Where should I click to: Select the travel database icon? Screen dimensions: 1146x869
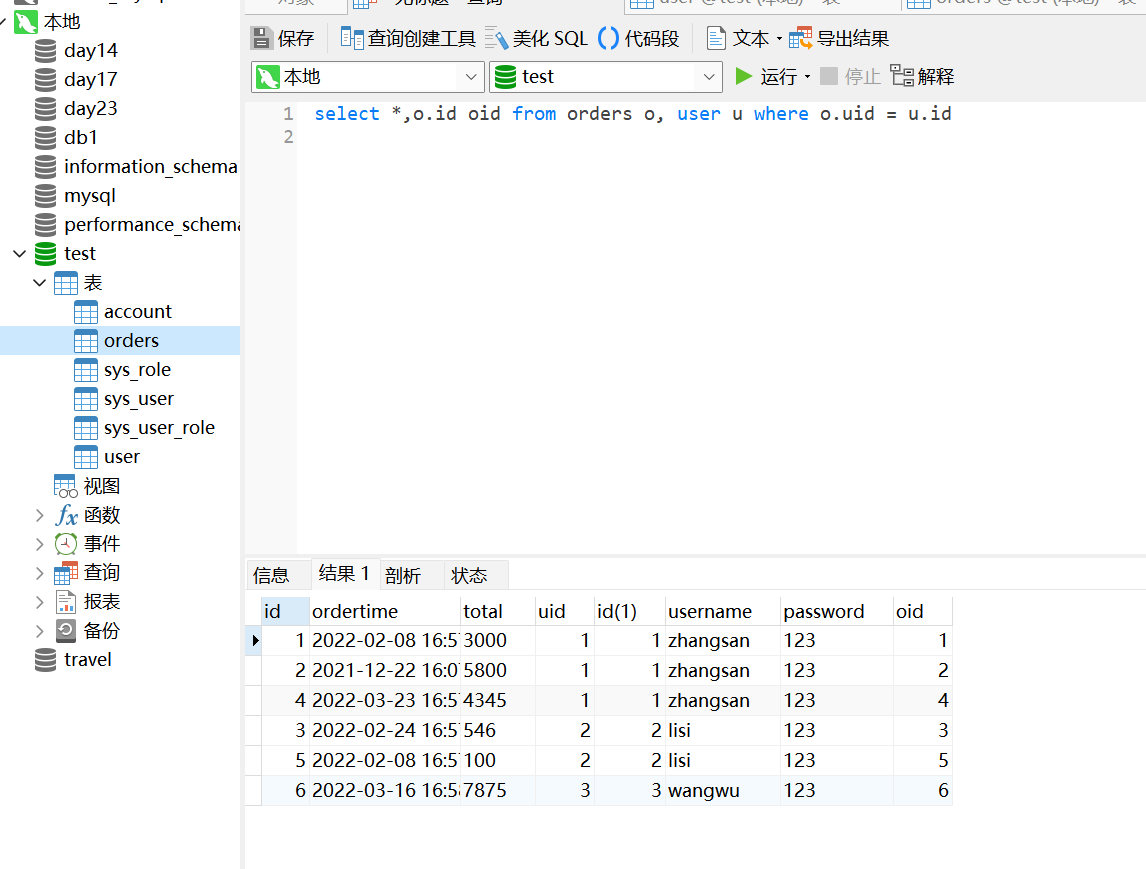click(45, 660)
